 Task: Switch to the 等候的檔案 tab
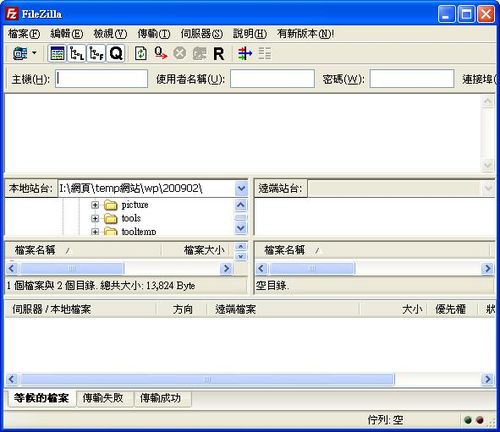(x=41, y=398)
